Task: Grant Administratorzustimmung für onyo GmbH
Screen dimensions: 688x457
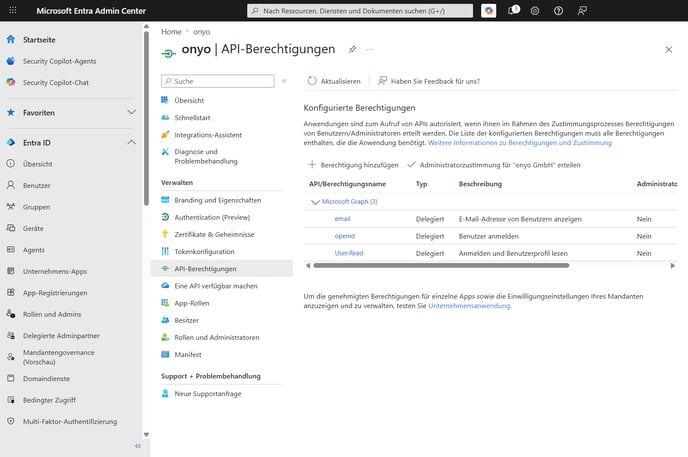Action: pyautogui.click(x=494, y=165)
